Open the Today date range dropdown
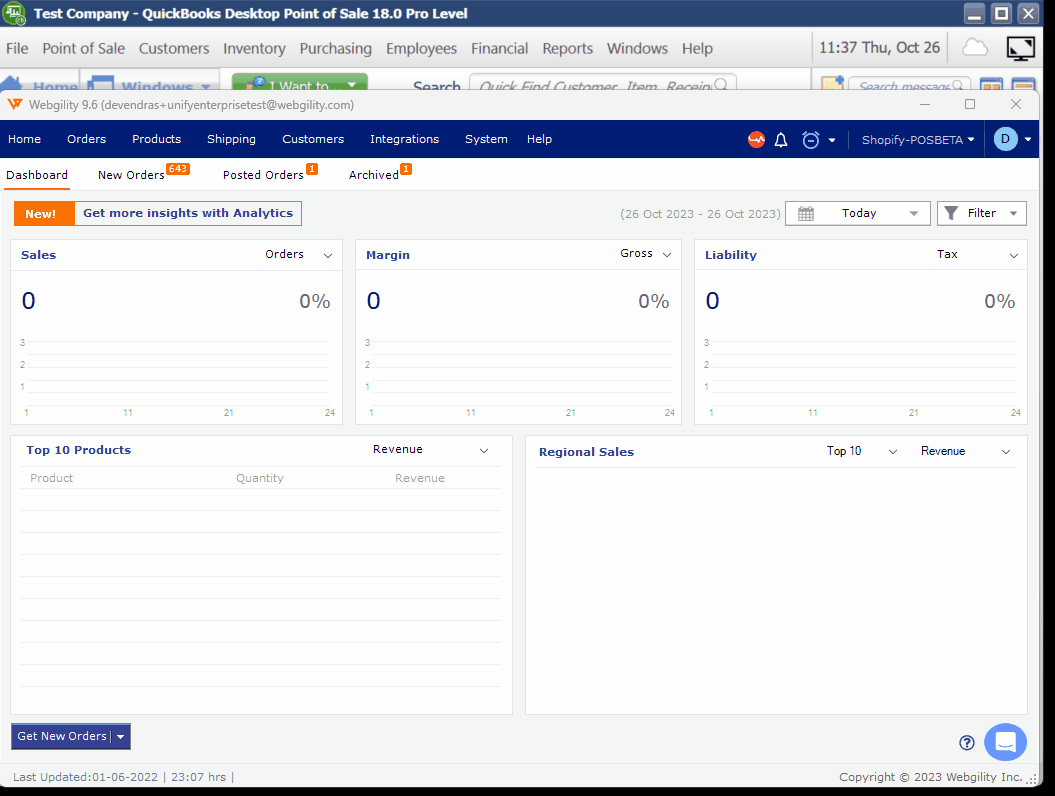Viewport: 1055px width, 796px height. 858,213
